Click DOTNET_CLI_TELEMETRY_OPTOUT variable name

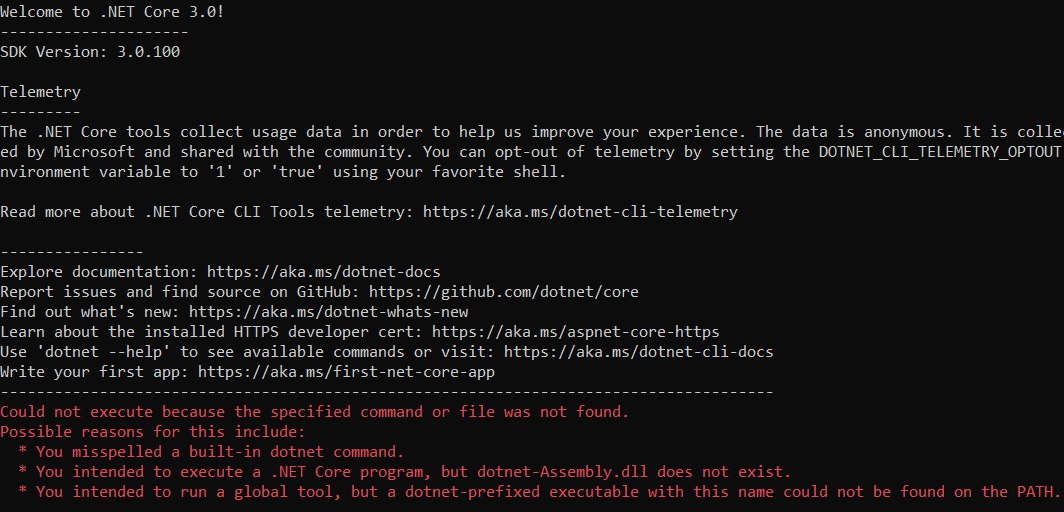(x=939, y=152)
